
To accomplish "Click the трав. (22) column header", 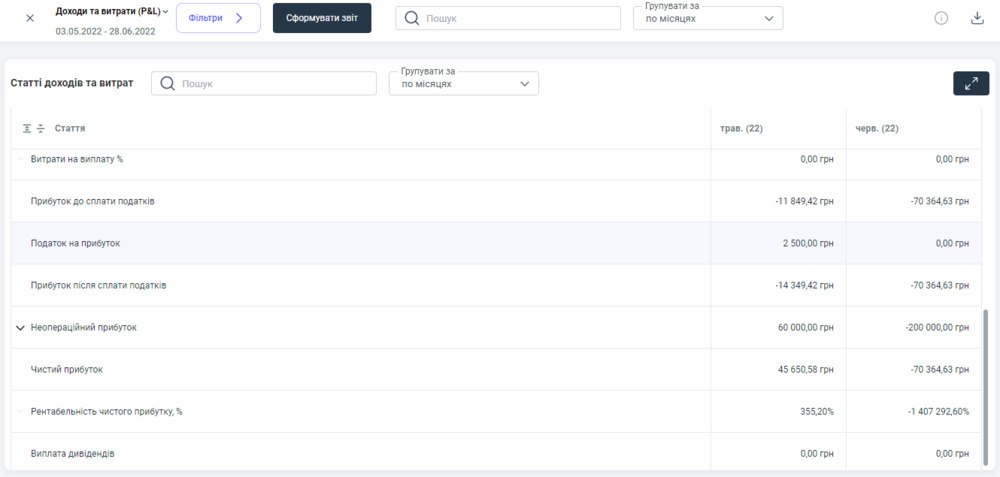I will point(741,129).
